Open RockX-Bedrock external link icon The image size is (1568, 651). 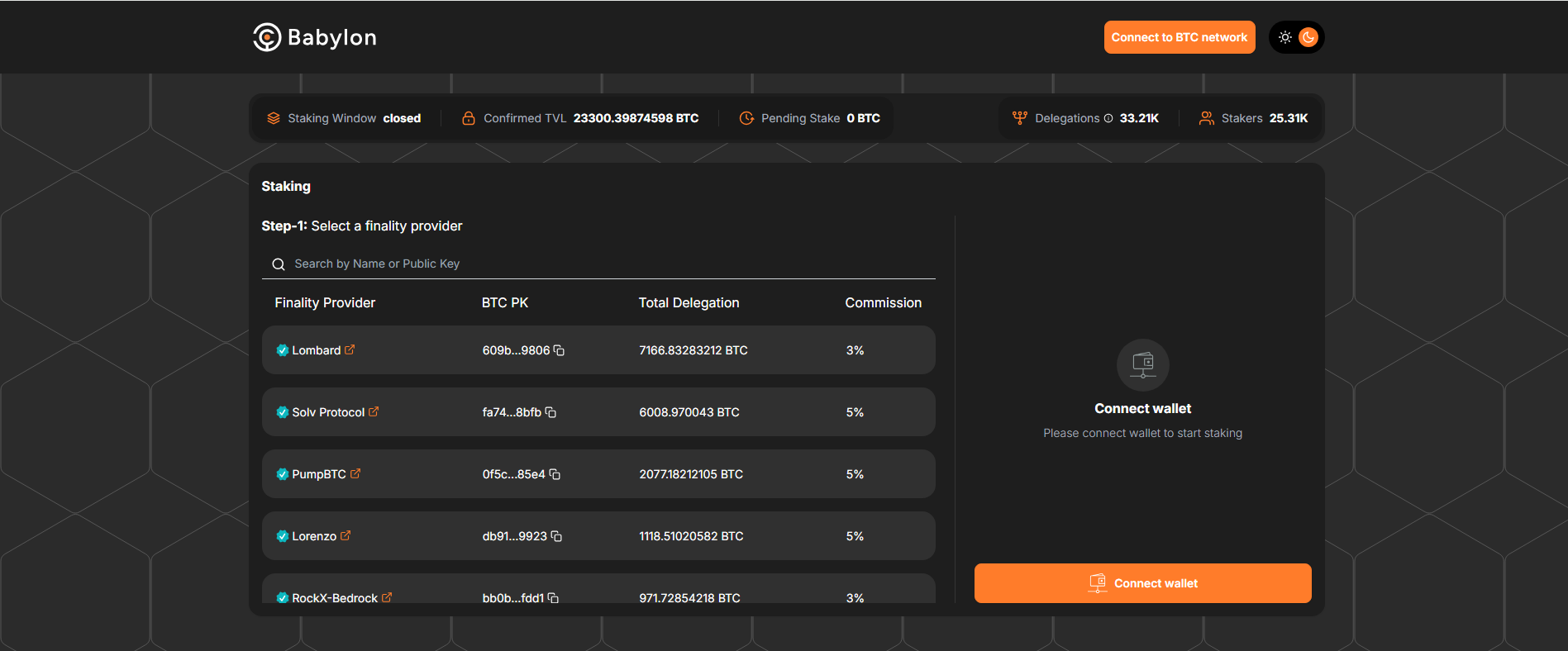(387, 597)
